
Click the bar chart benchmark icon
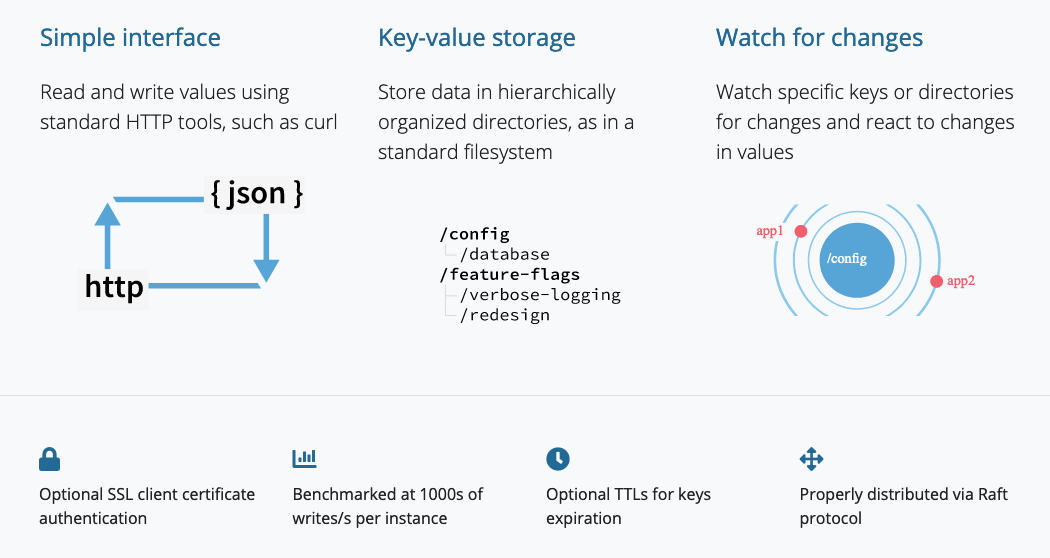(304, 459)
